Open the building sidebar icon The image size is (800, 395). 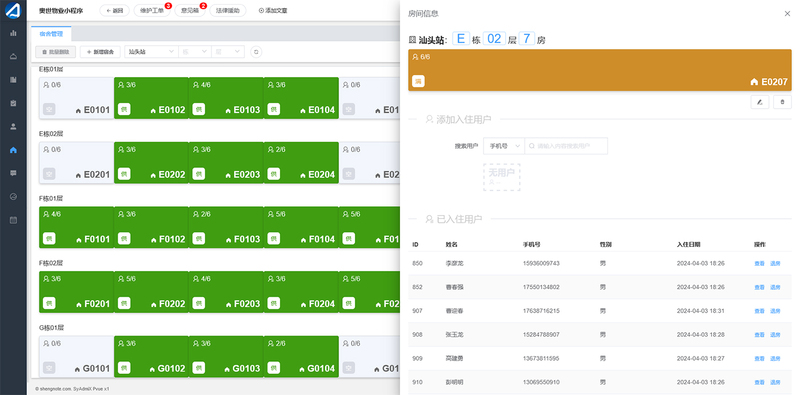[x=13, y=80]
